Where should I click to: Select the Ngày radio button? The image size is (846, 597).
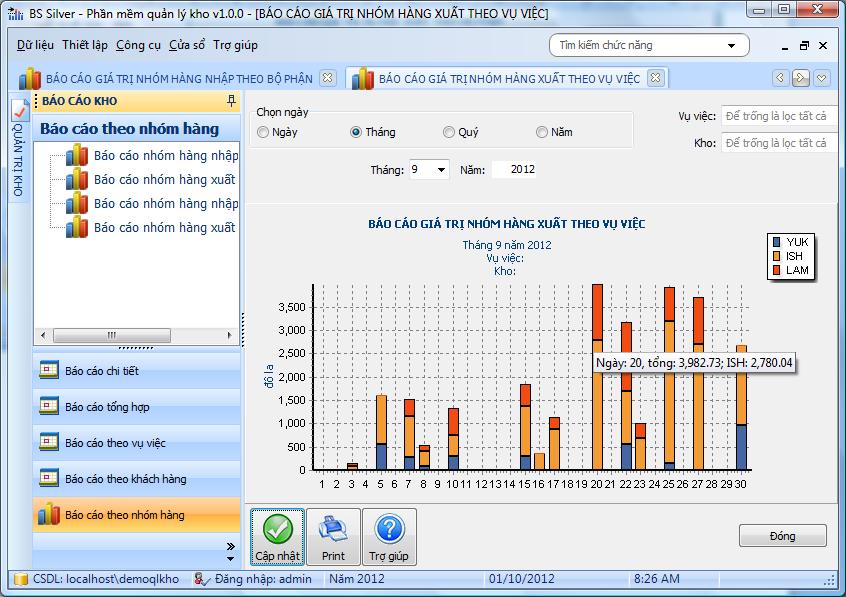(x=263, y=132)
